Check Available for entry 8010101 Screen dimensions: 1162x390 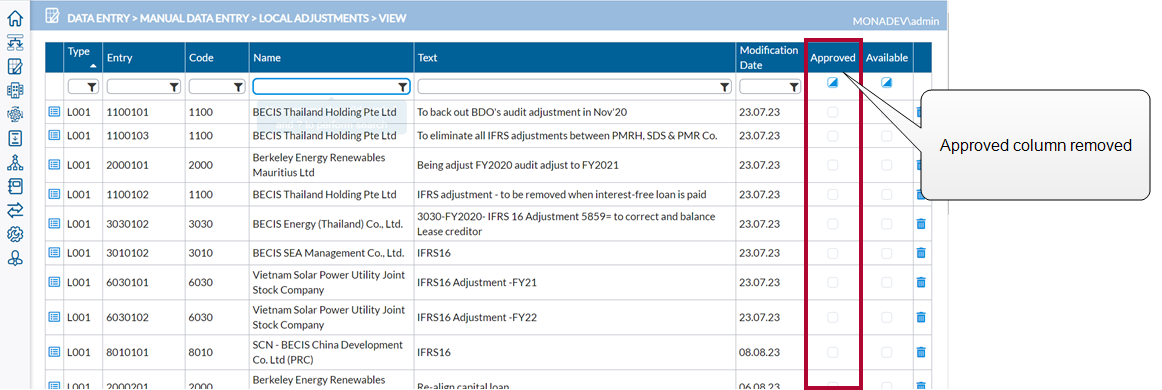(886, 351)
